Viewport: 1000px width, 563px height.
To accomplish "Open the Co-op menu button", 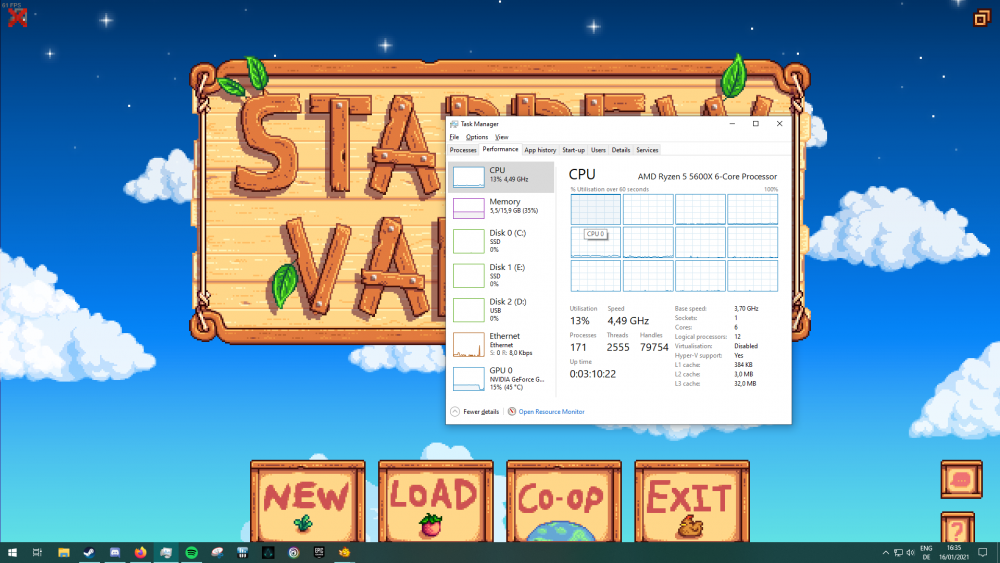I will point(564,501).
